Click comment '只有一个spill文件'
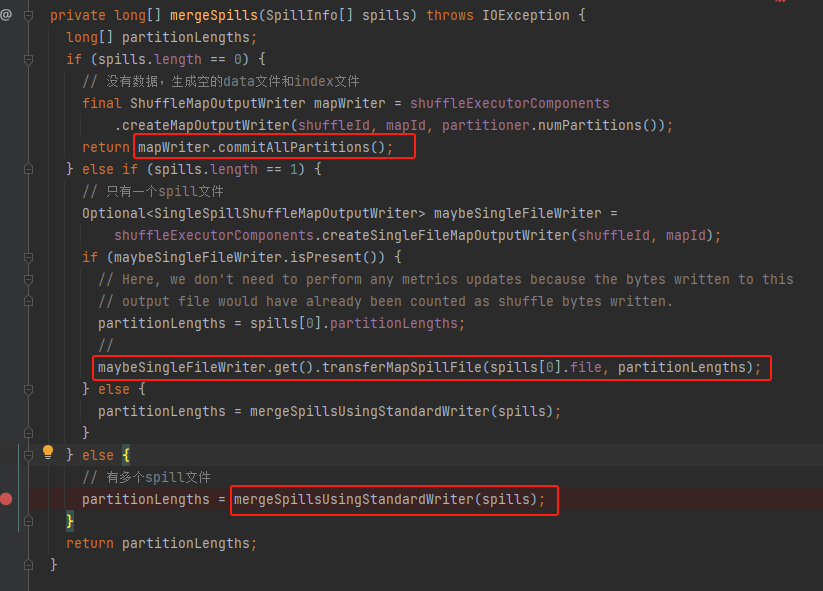The height and width of the screenshot is (591, 823). (153, 192)
